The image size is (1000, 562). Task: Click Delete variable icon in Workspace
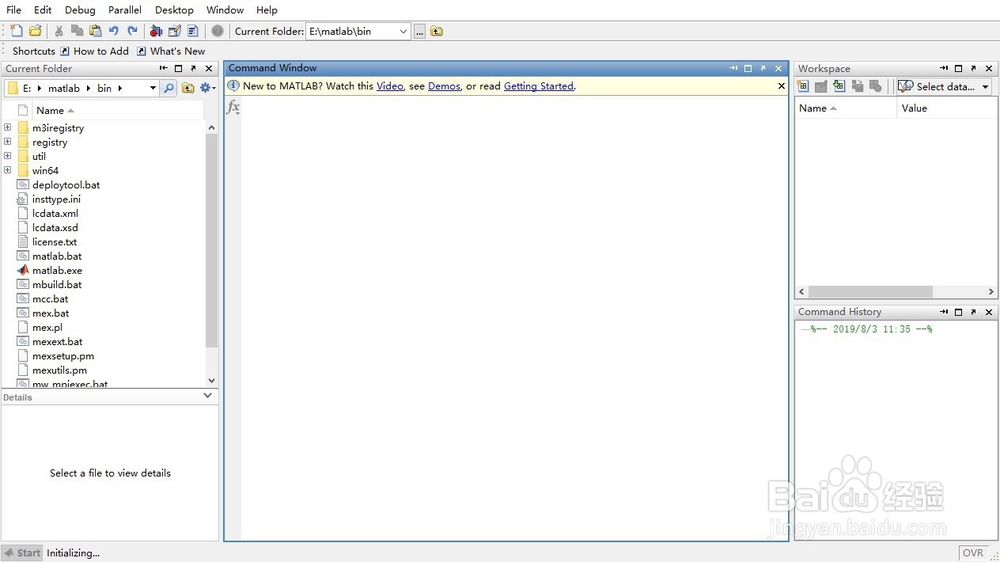pos(876,86)
